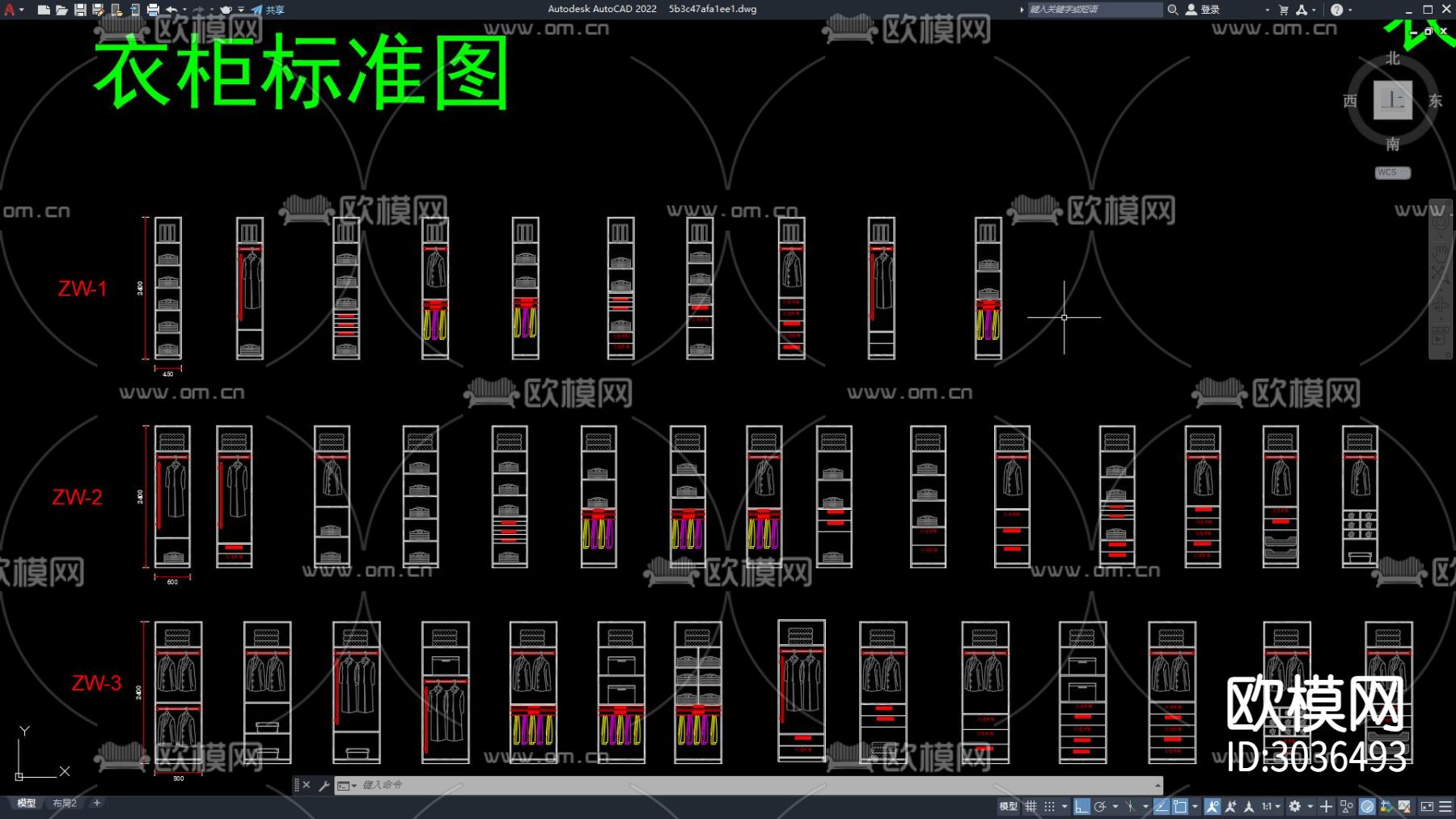Click the clean screen icon

(1427, 806)
